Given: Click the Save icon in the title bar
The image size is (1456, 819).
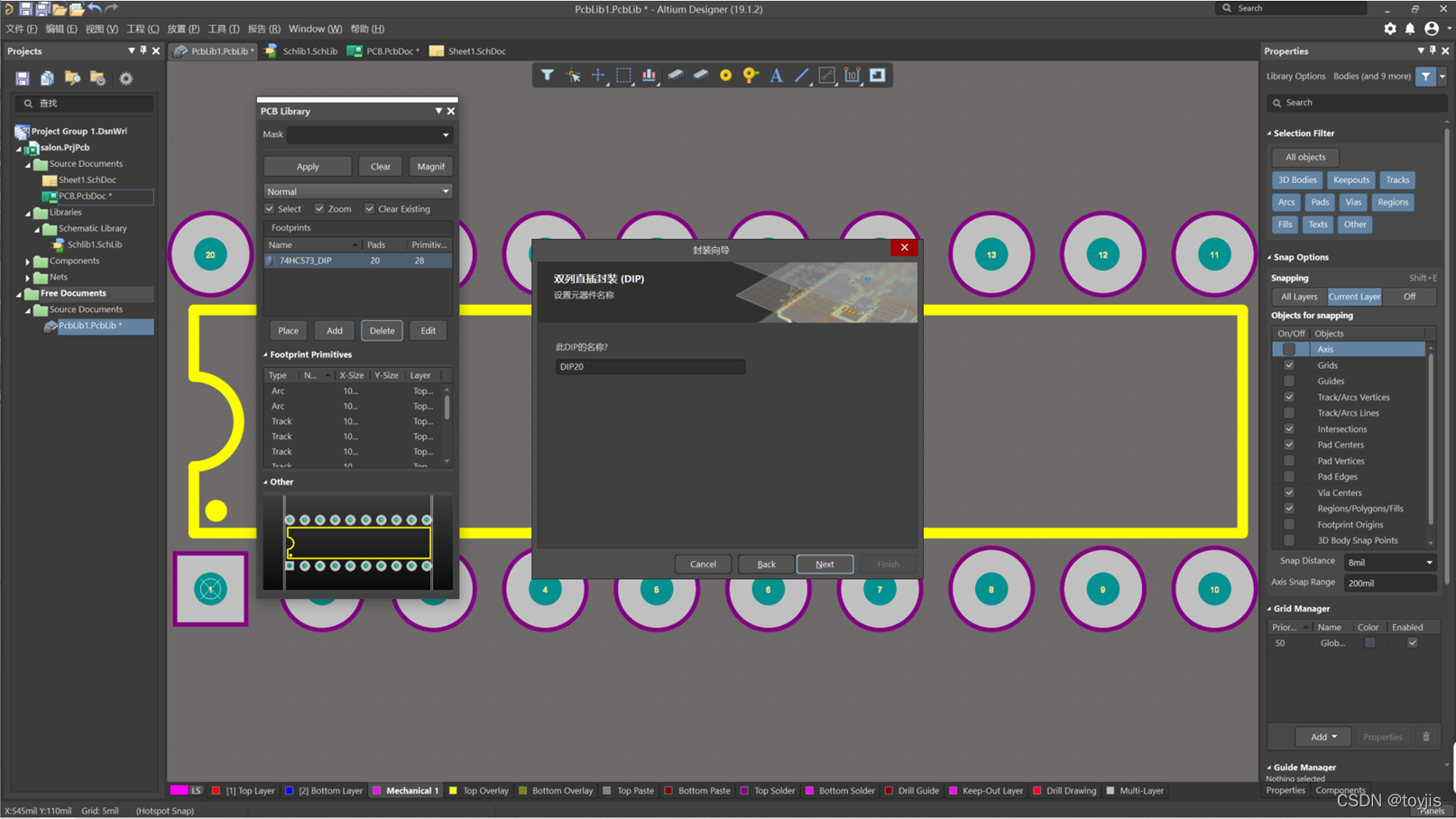Looking at the screenshot, I should (x=25, y=8).
